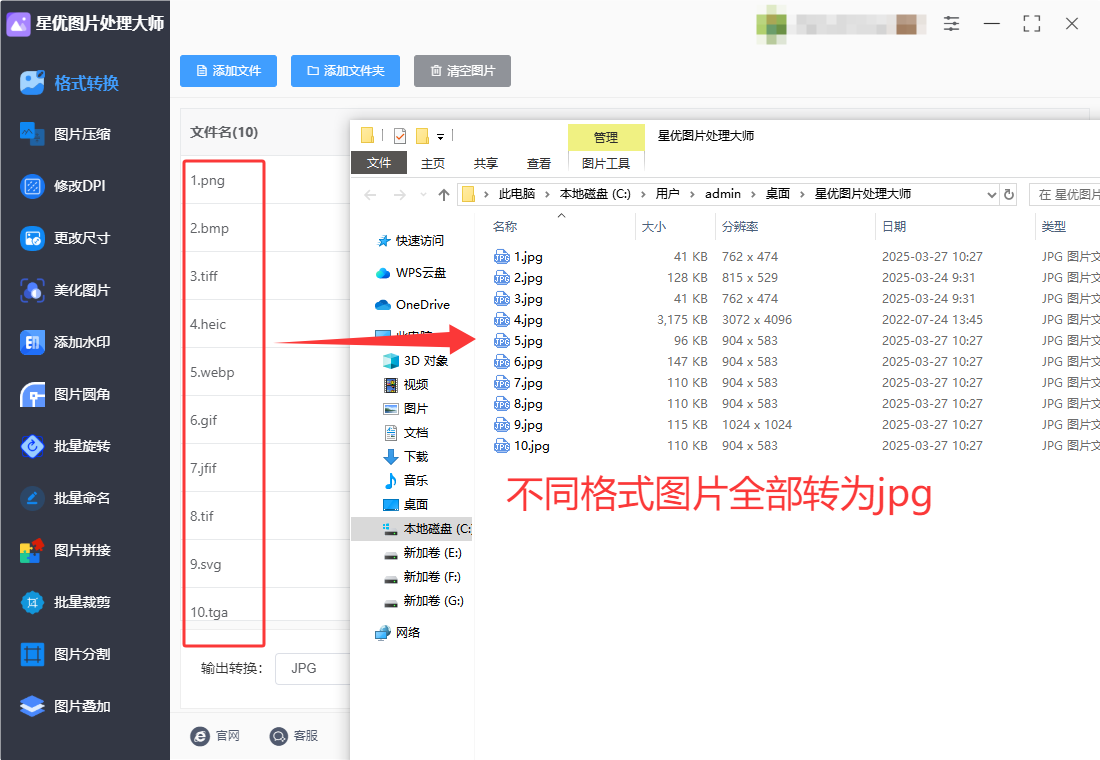This screenshot has width=1100, height=760.
Task: Sort by the 分辨率 column header
Action: point(740,227)
